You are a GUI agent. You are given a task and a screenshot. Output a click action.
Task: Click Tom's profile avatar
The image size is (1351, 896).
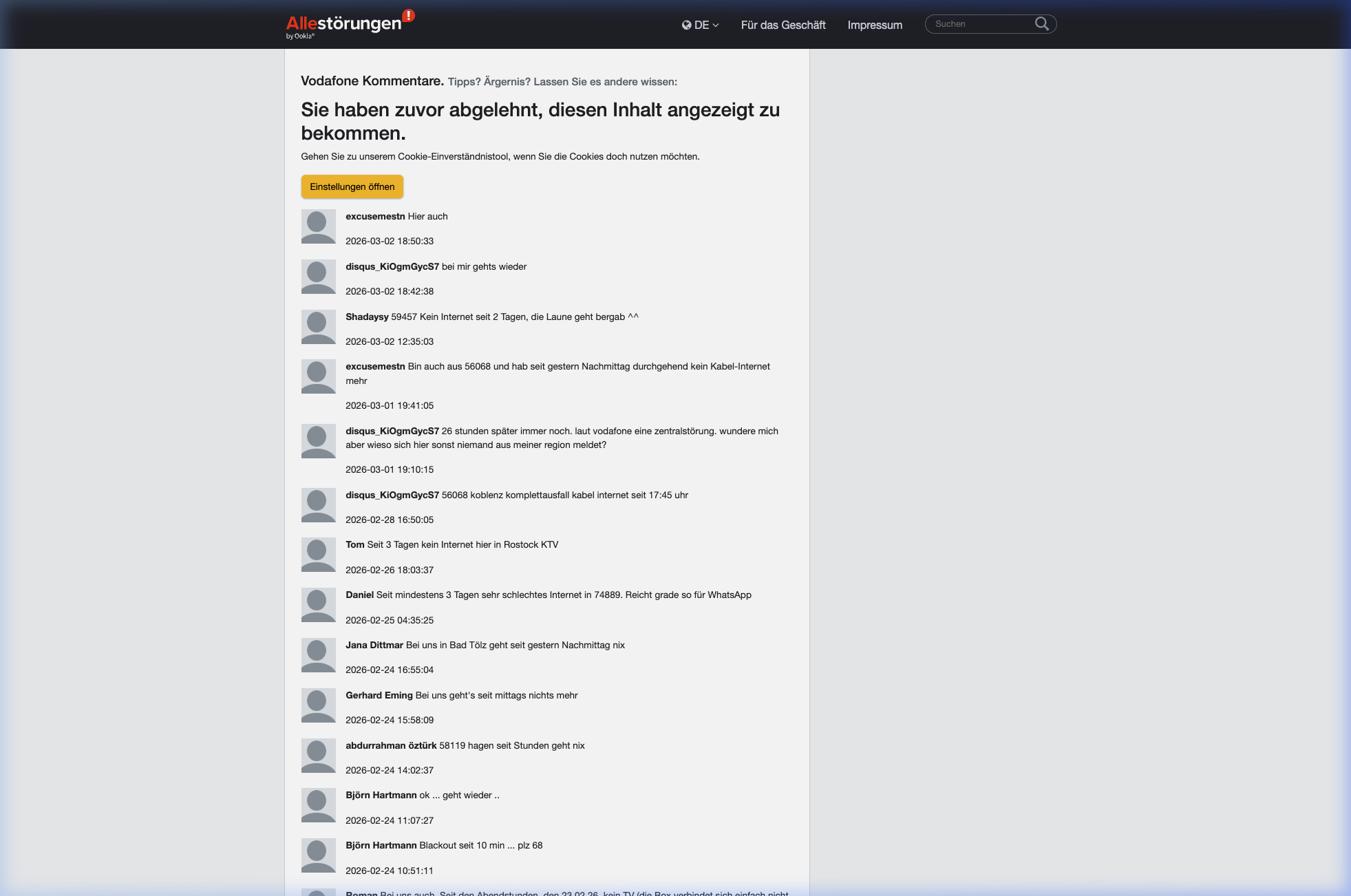coord(318,555)
